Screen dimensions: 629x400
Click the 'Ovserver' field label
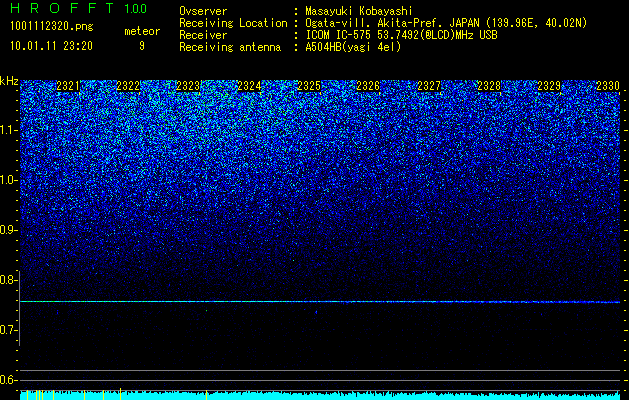click(x=203, y=12)
